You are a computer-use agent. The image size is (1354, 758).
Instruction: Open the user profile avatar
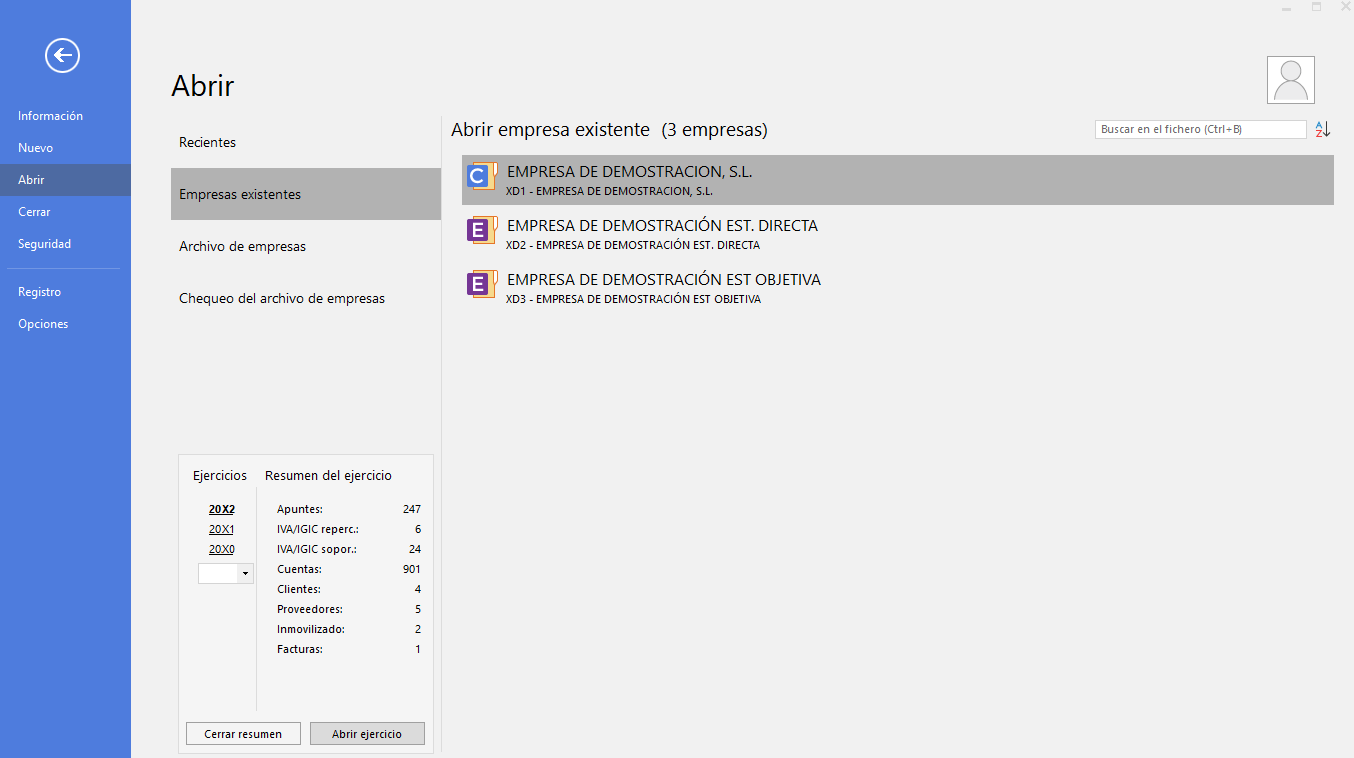click(x=1291, y=80)
